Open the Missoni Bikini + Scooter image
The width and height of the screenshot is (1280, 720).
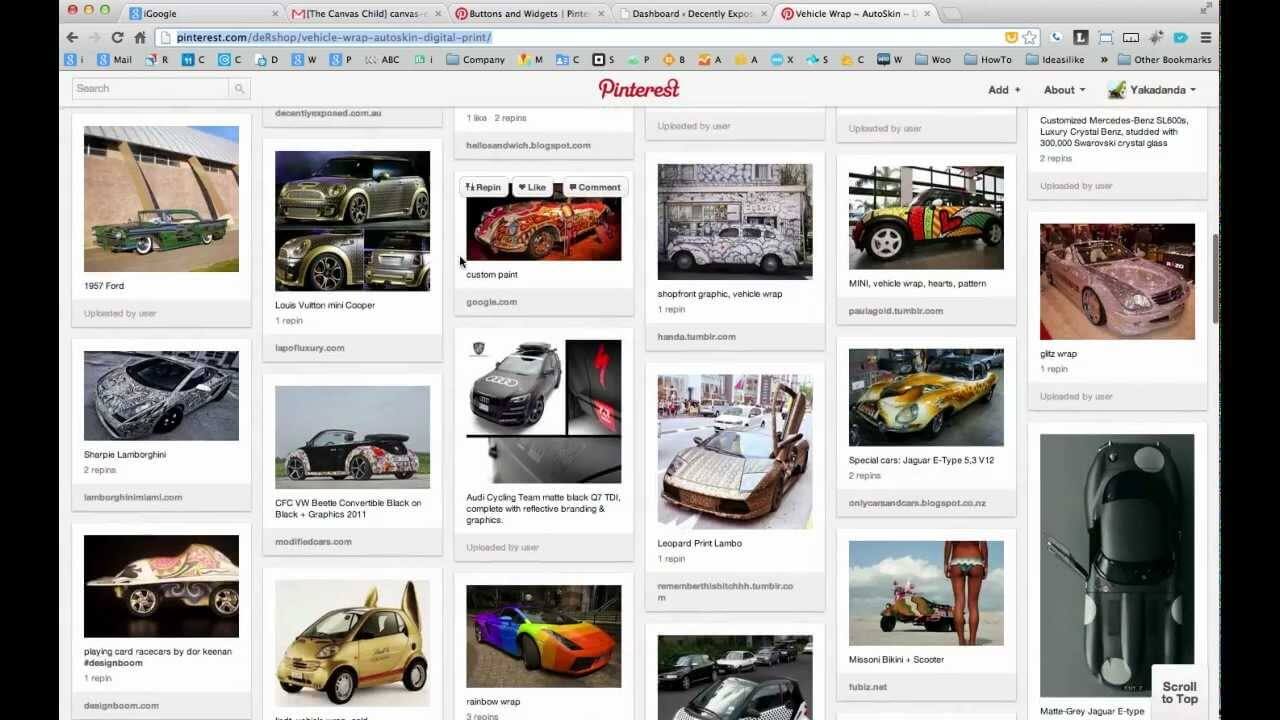point(926,593)
